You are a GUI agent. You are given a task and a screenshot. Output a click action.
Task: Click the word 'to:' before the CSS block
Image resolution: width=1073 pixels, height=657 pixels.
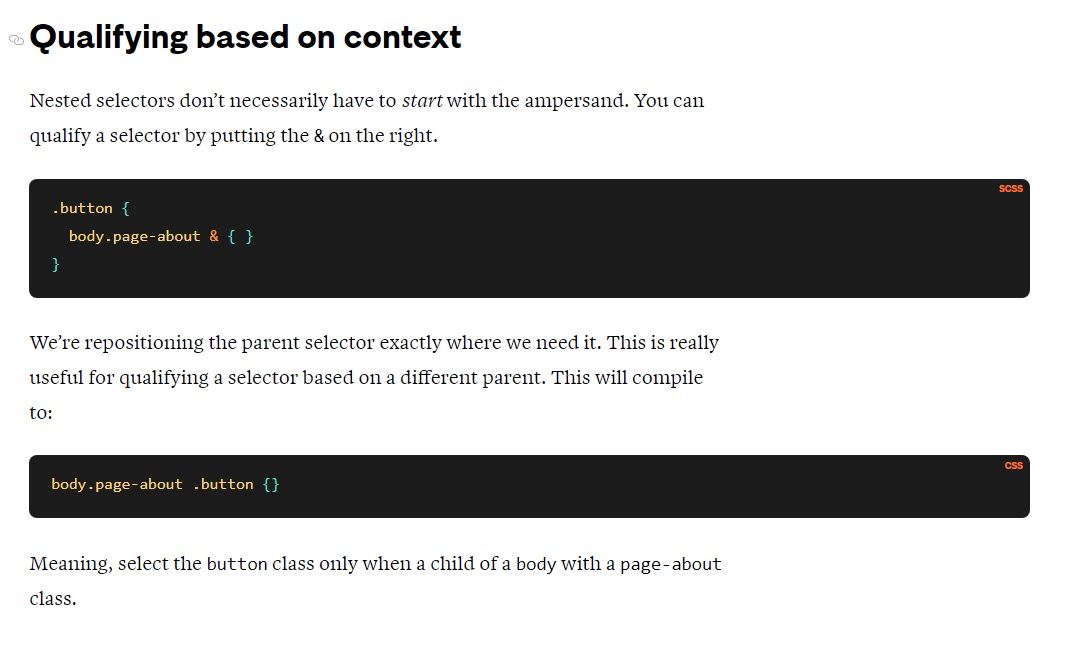pyautogui.click(x=41, y=413)
